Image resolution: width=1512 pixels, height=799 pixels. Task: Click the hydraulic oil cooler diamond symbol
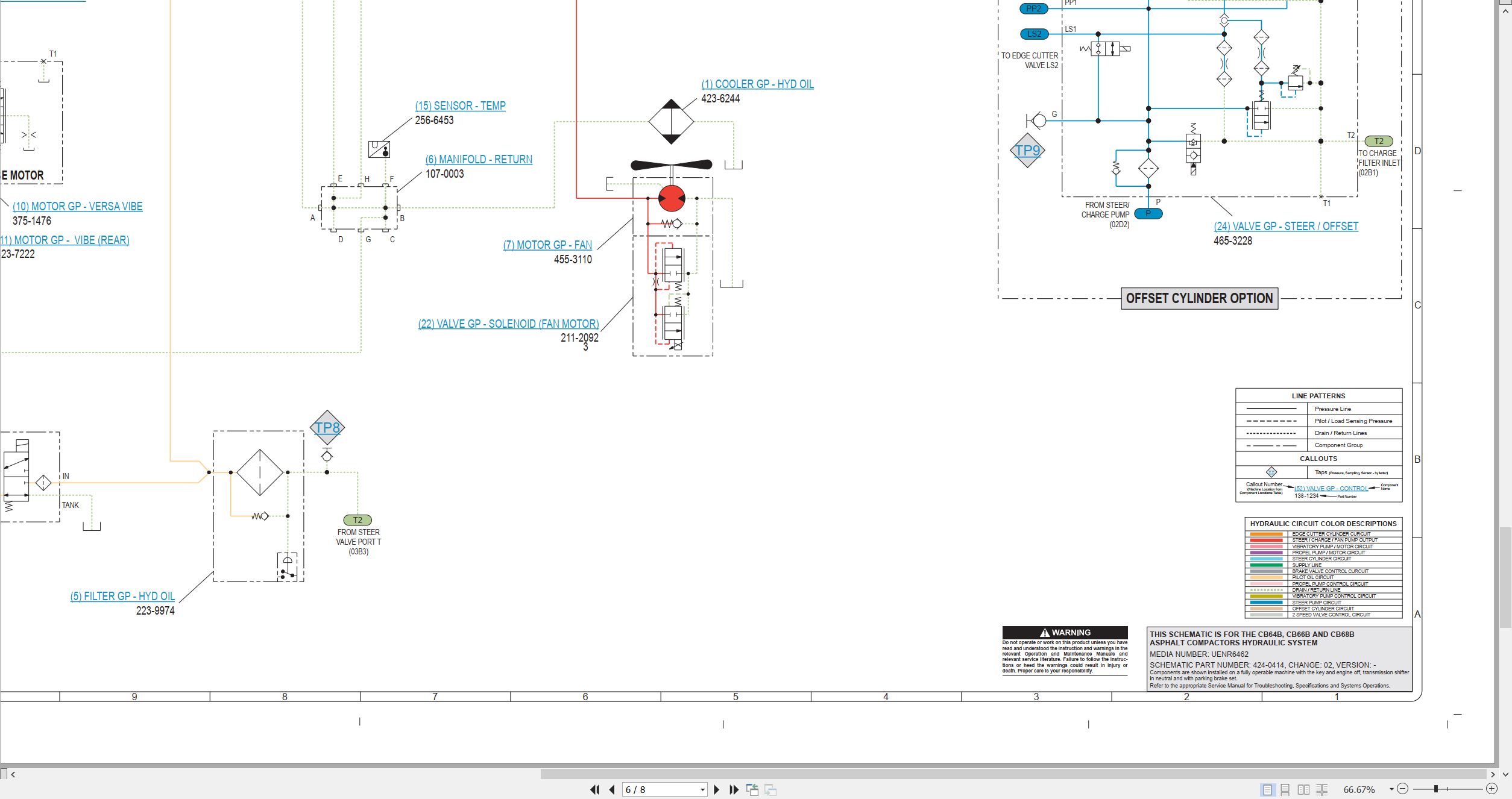pos(671,122)
